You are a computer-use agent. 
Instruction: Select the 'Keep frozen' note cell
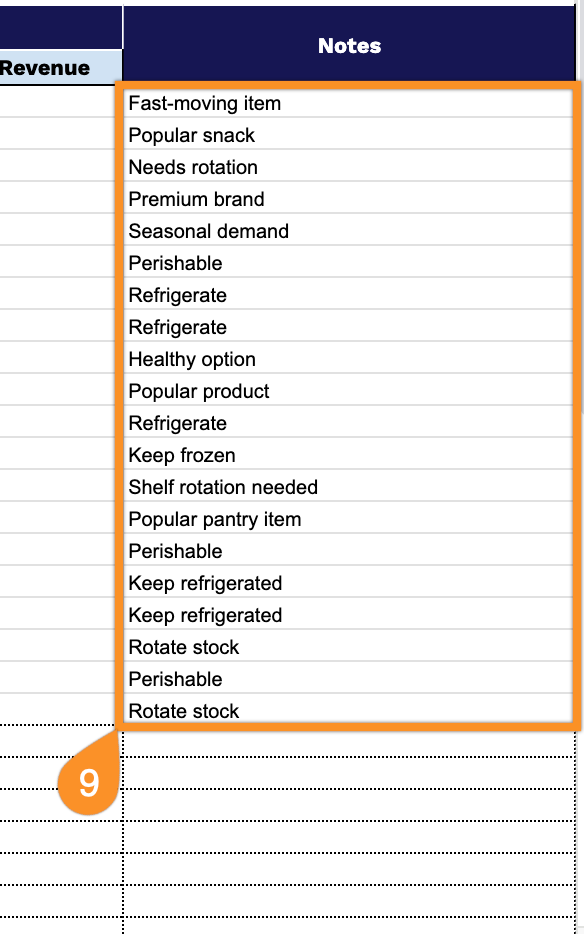(349, 455)
